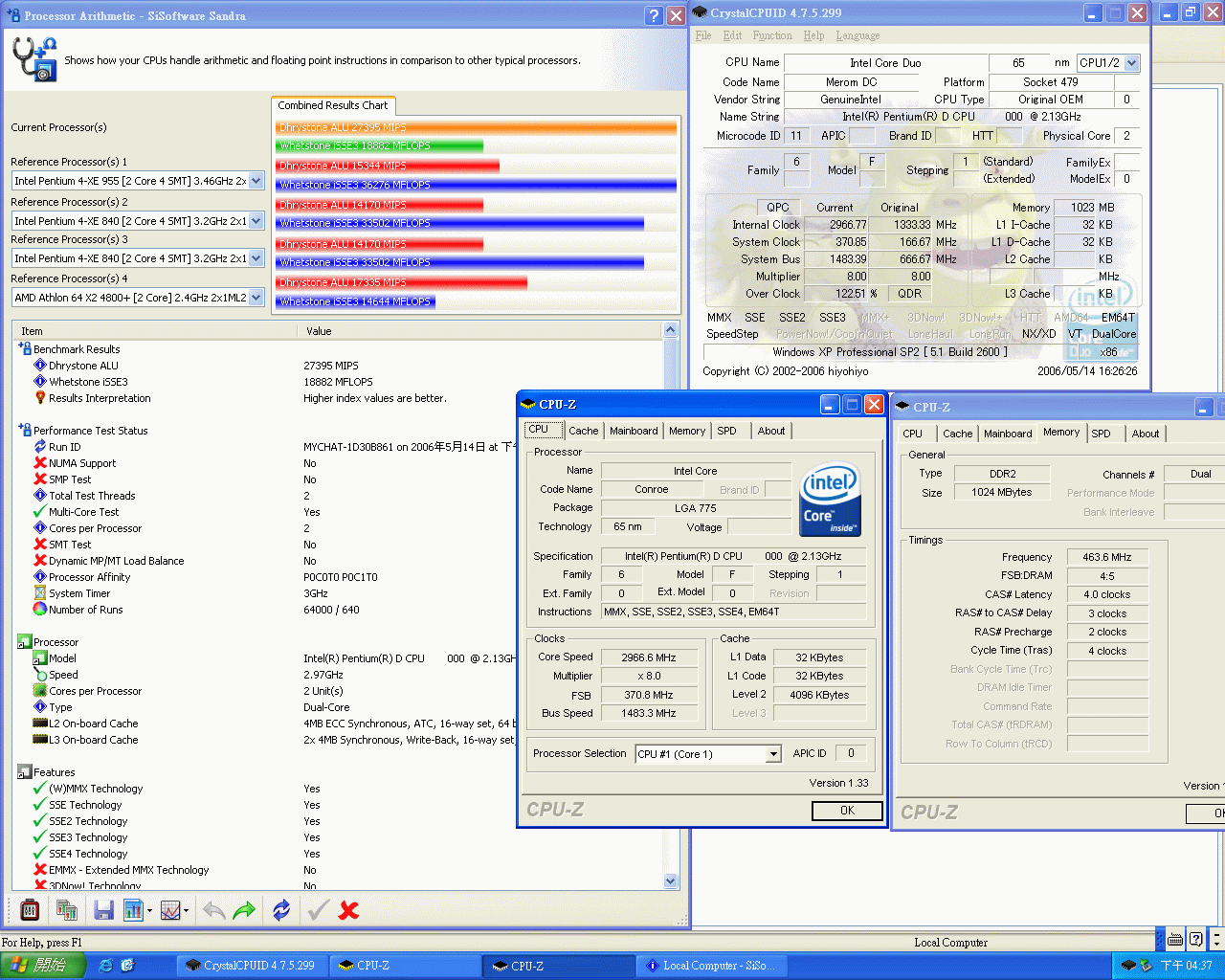Select the bar chart view icon
The height and width of the screenshot is (980, 1225).
133,910
